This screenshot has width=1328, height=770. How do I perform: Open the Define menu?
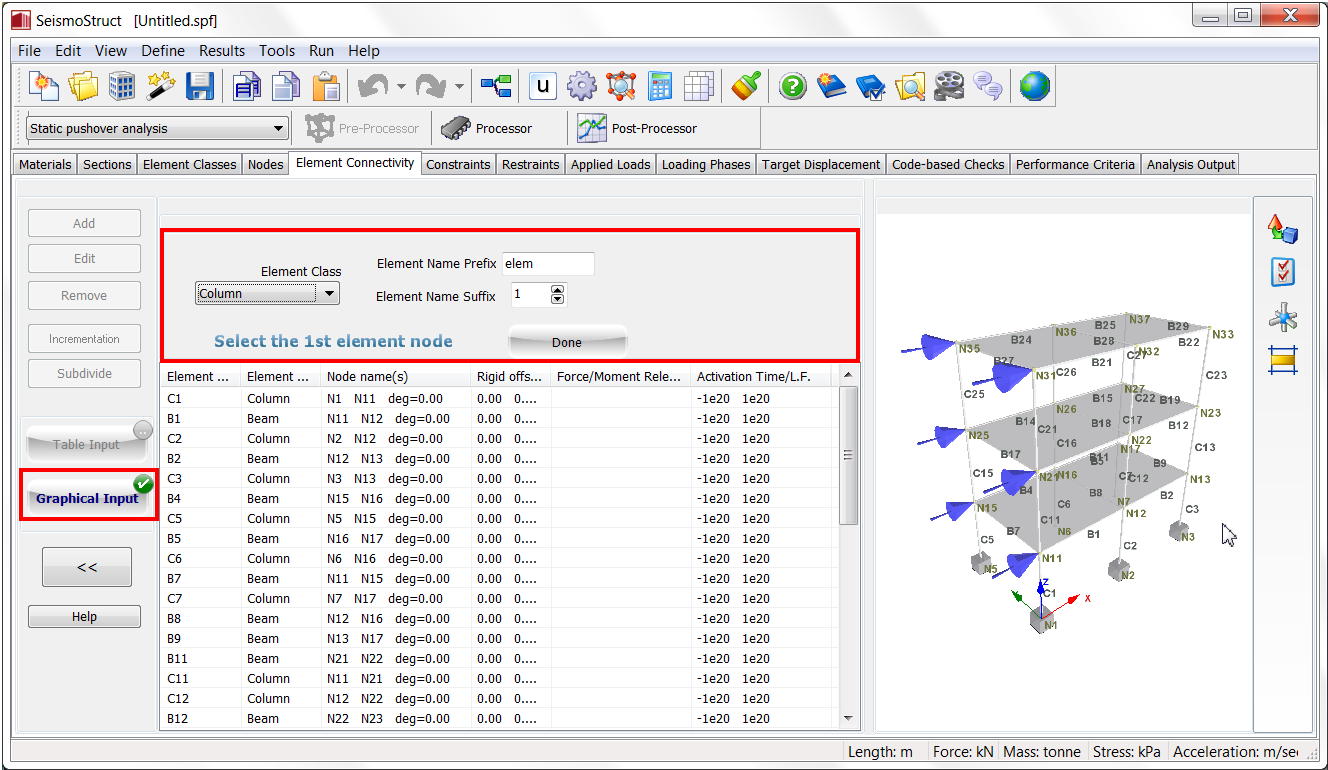coord(162,51)
